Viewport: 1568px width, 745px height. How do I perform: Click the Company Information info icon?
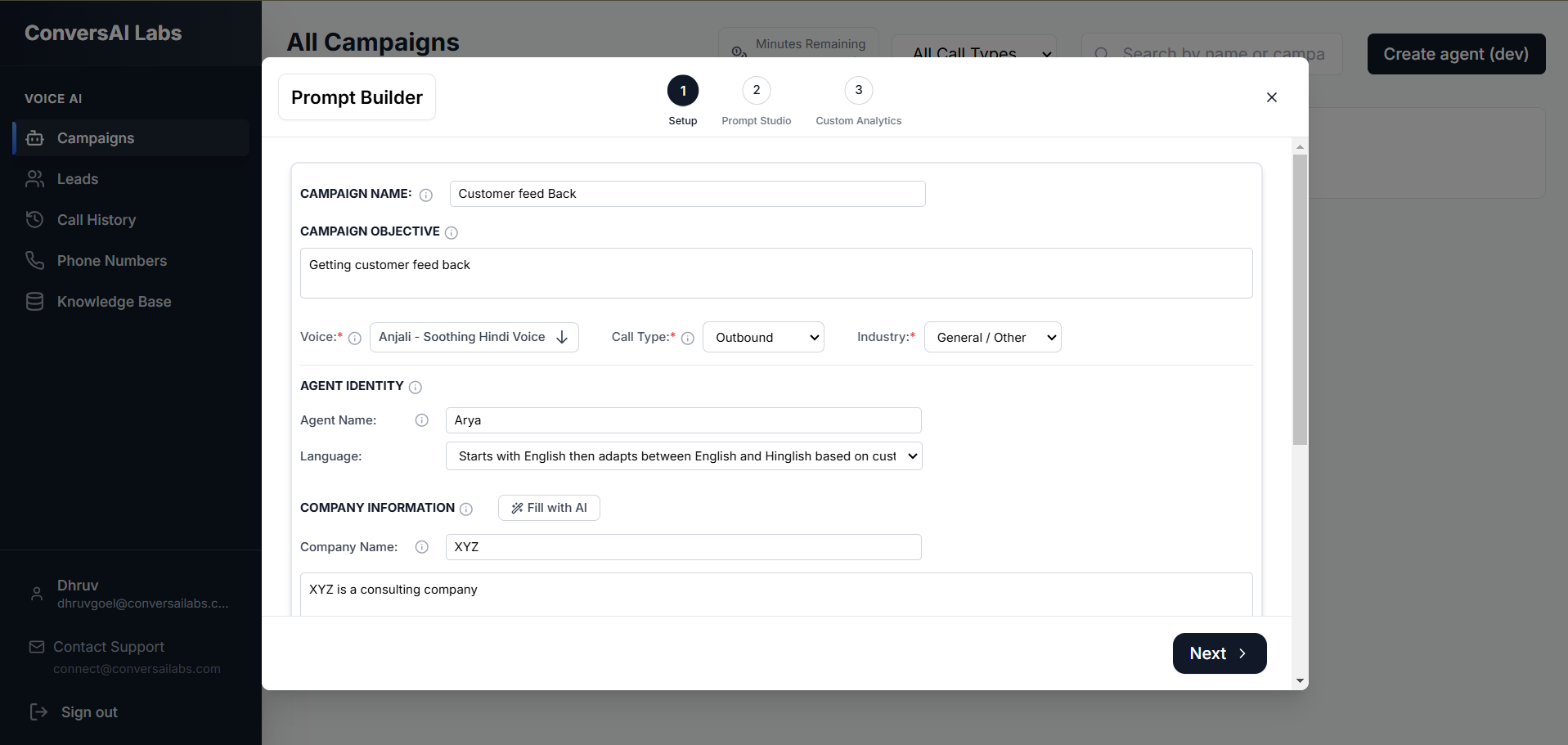tap(466, 509)
